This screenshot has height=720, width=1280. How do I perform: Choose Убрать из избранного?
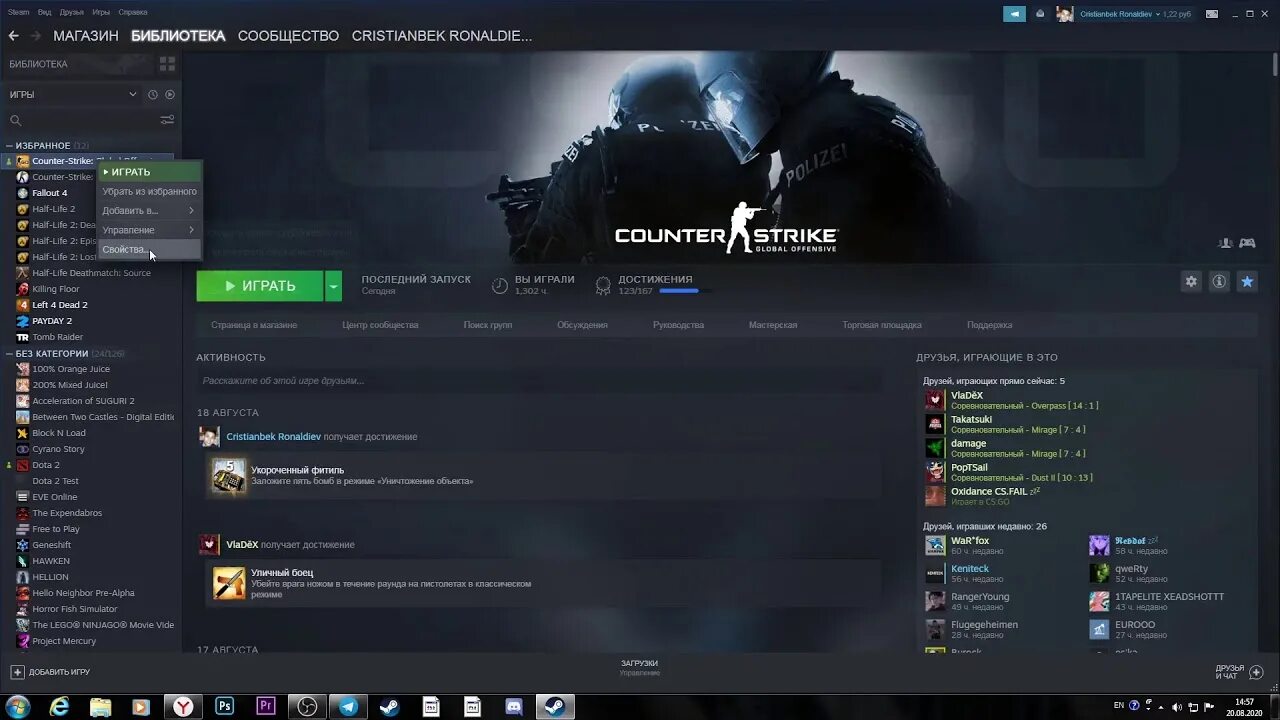click(x=149, y=191)
